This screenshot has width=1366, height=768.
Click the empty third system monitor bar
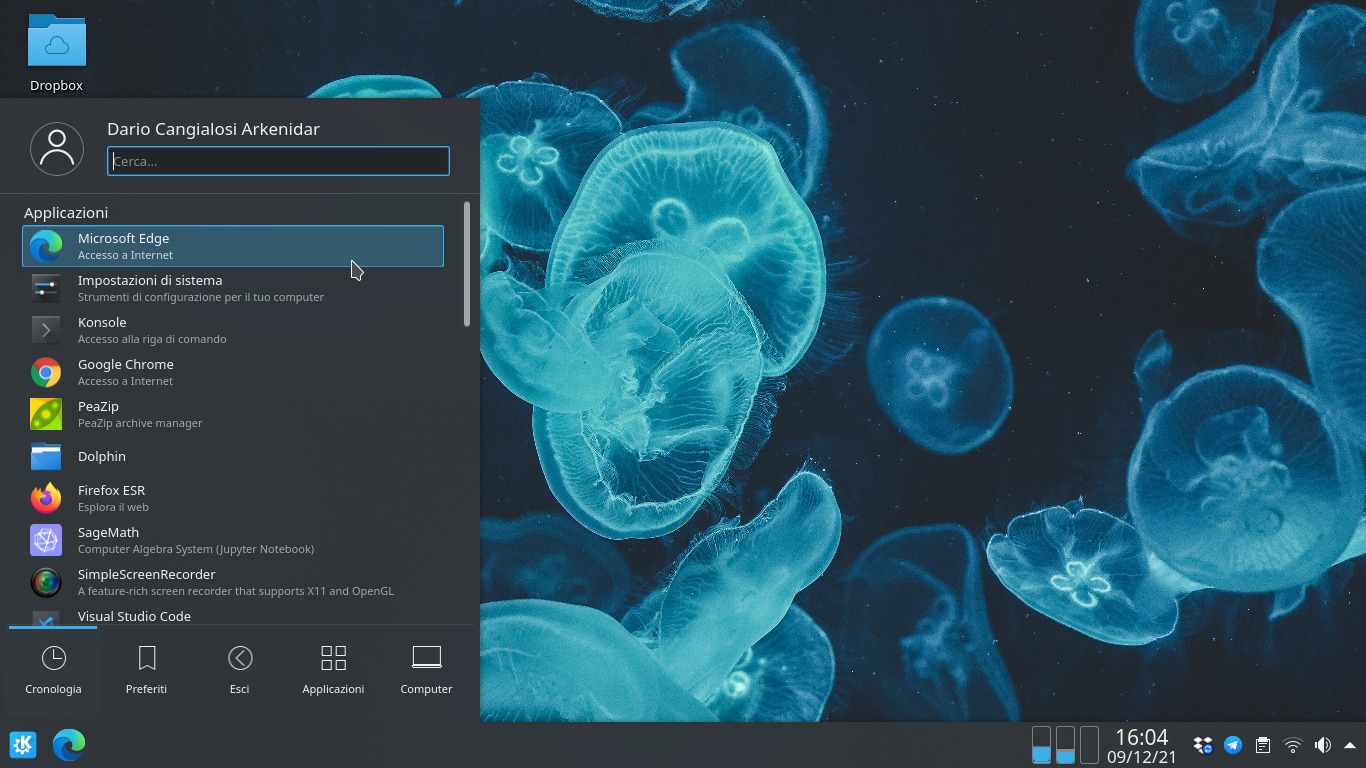1089,745
